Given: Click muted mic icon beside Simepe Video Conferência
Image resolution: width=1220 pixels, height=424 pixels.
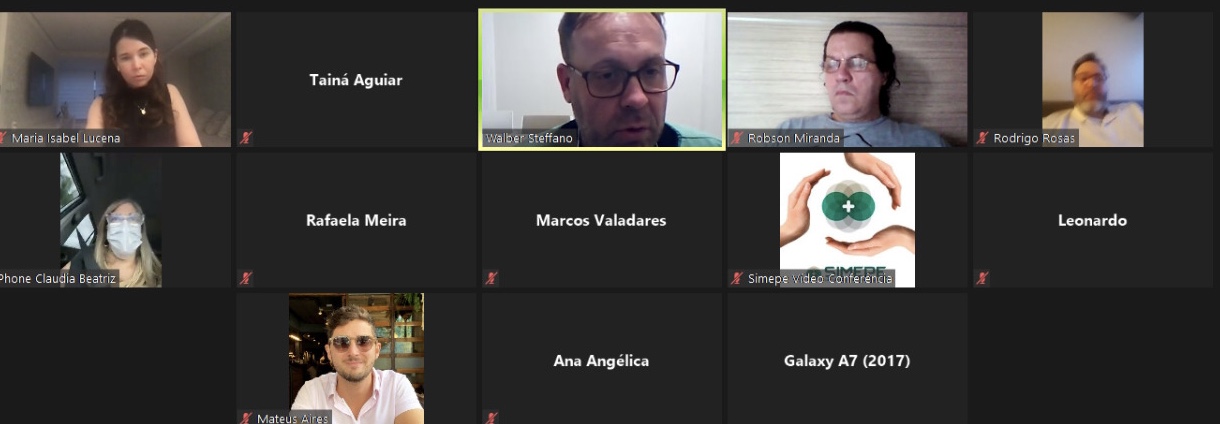Looking at the screenshot, I should (737, 278).
